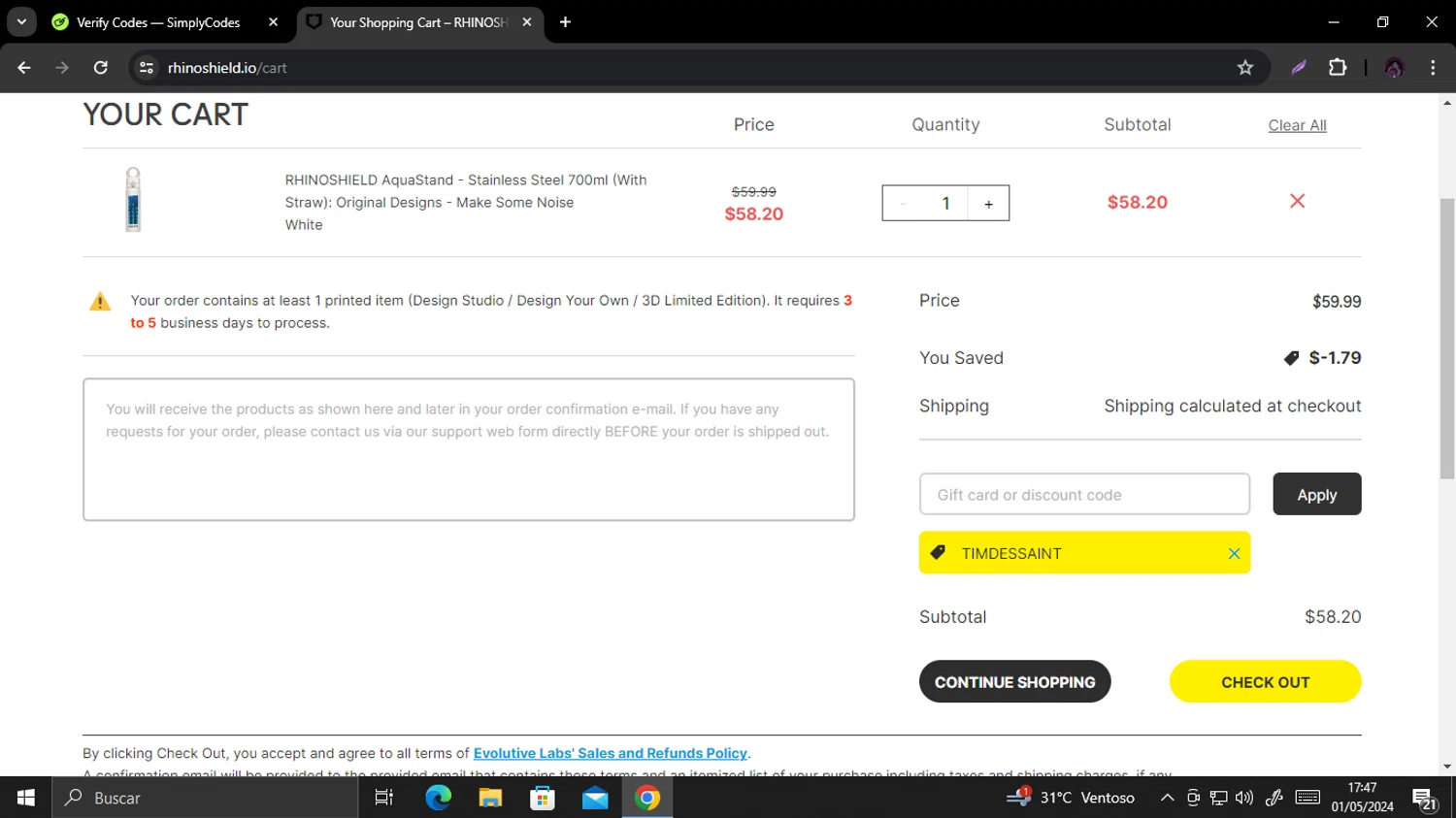The image size is (1456, 818).
Task: Click Chrome icon on the taskbar
Action: [647, 798]
